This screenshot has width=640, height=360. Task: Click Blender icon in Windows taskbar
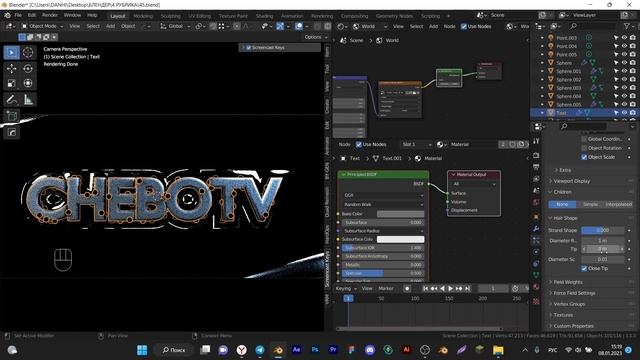pos(278,350)
